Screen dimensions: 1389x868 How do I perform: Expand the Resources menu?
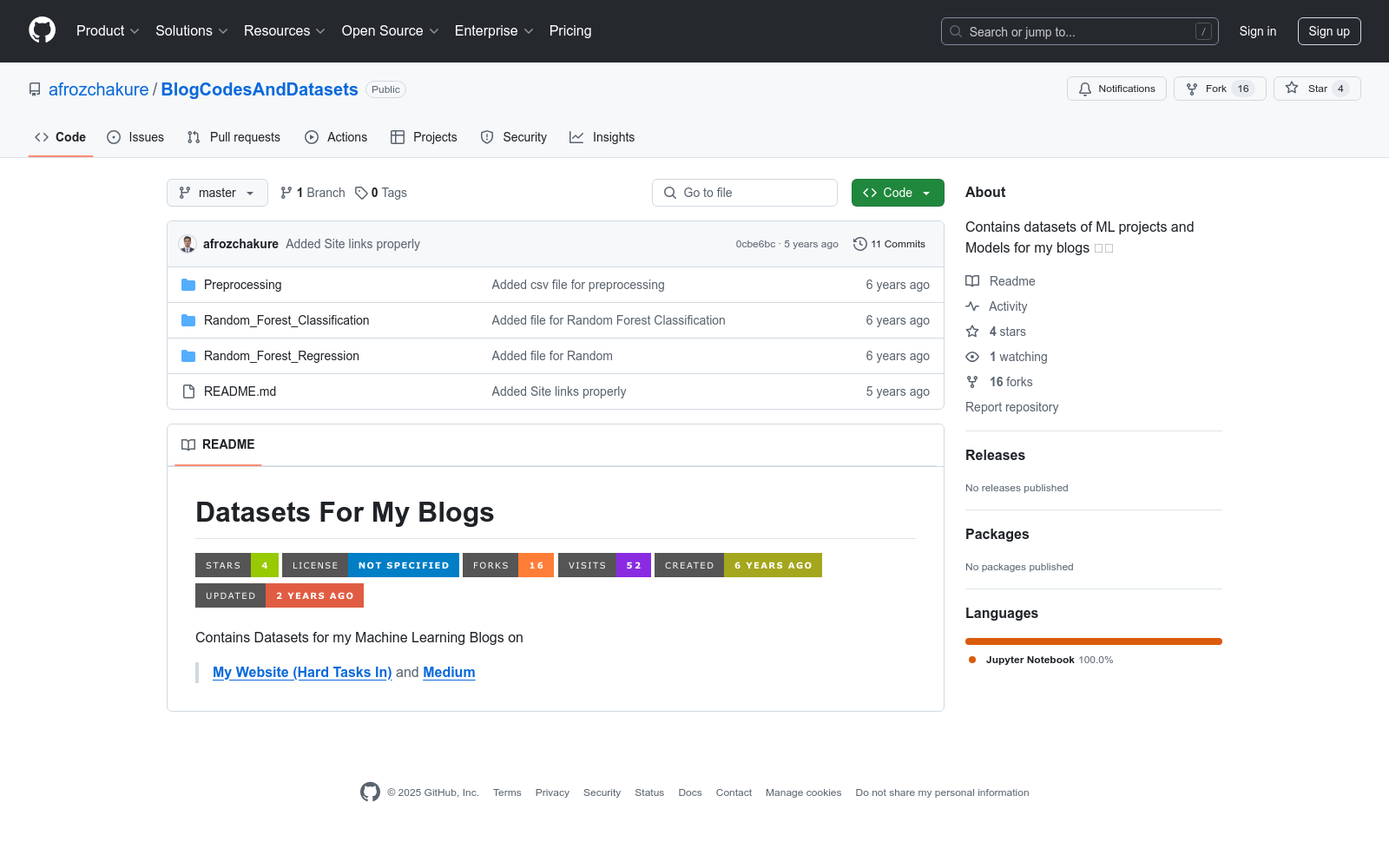click(285, 30)
